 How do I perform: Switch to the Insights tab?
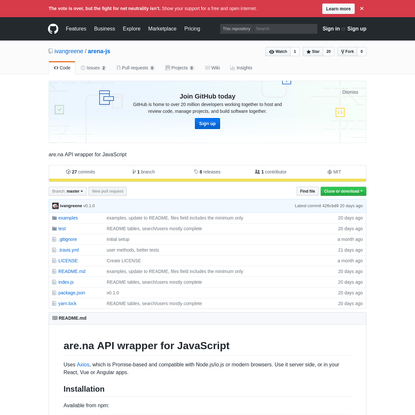[241, 68]
